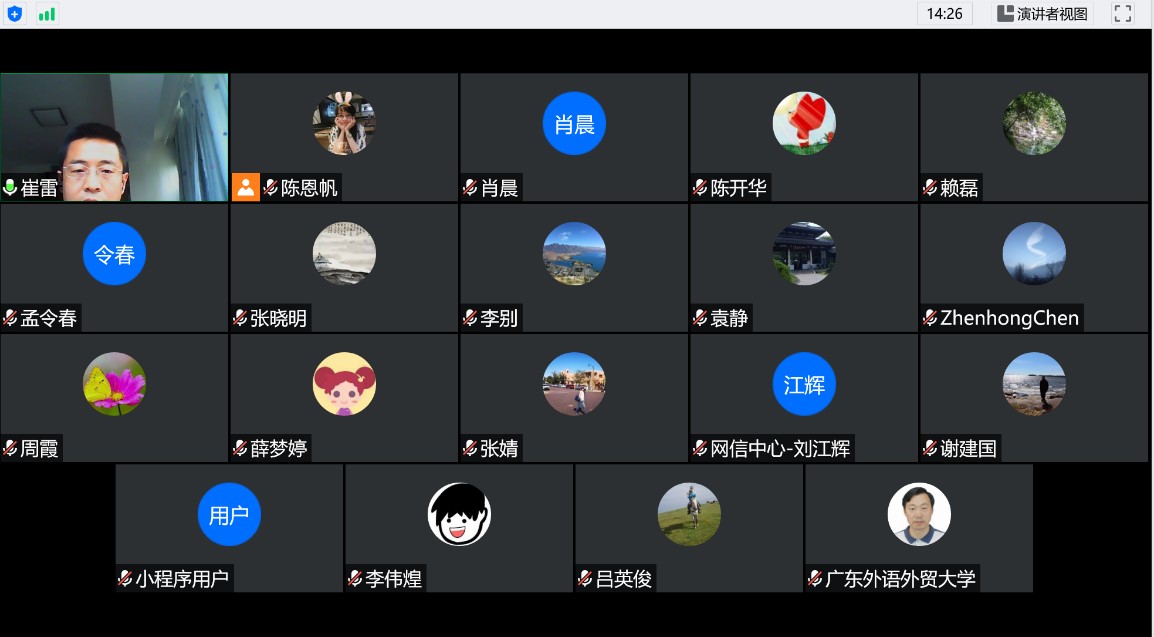The height and width of the screenshot is (637, 1154).
Task: Click the meeting time display 14:26
Action: 944,14
